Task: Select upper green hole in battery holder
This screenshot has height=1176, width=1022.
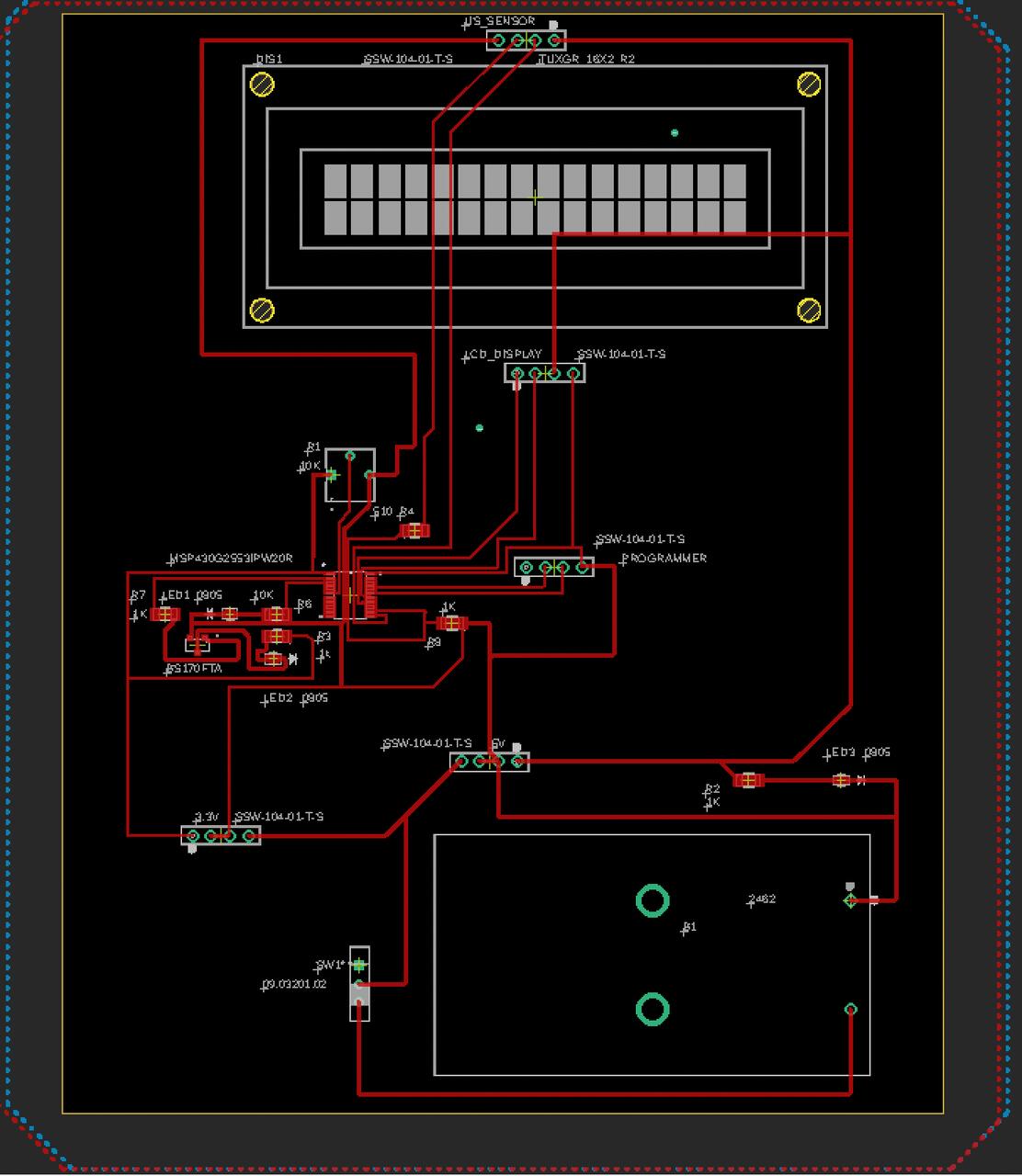Action: (x=653, y=901)
